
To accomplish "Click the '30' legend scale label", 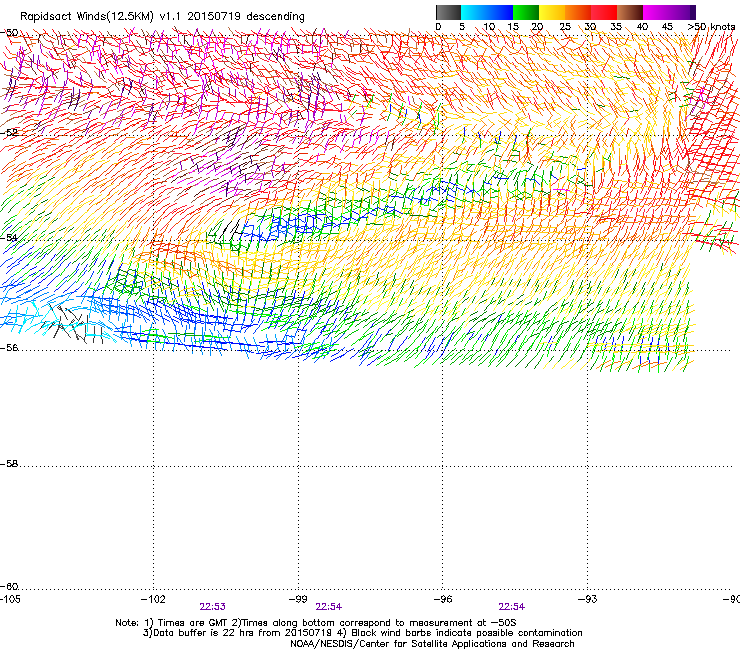I will pyautogui.click(x=590, y=26).
